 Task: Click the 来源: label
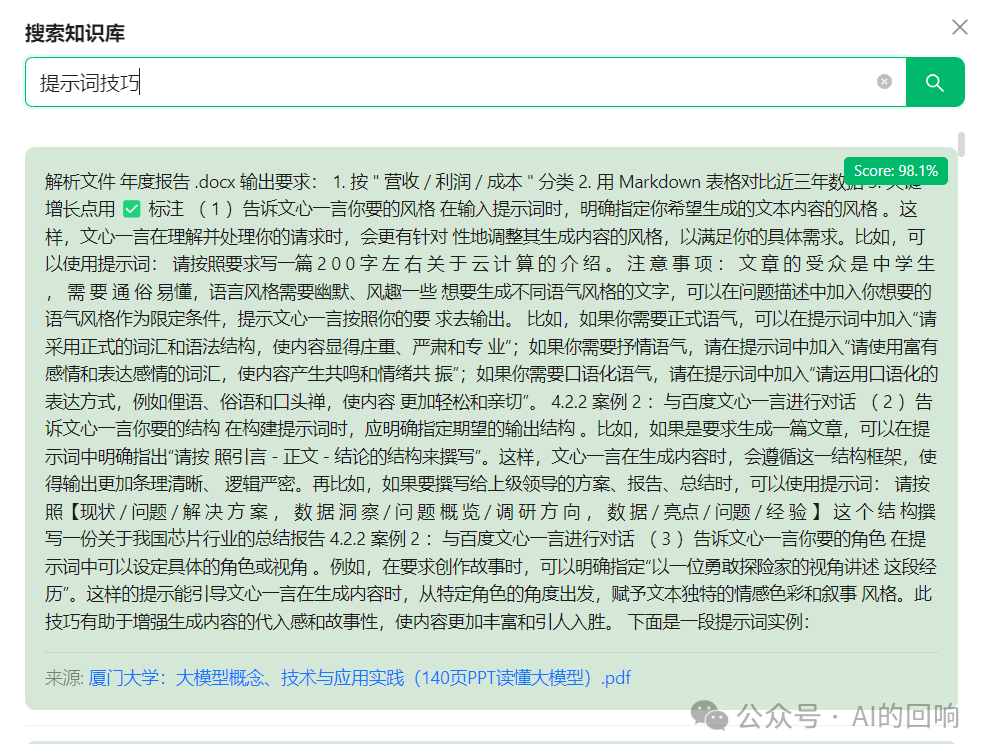pyautogui.click(x=64, y=678)
